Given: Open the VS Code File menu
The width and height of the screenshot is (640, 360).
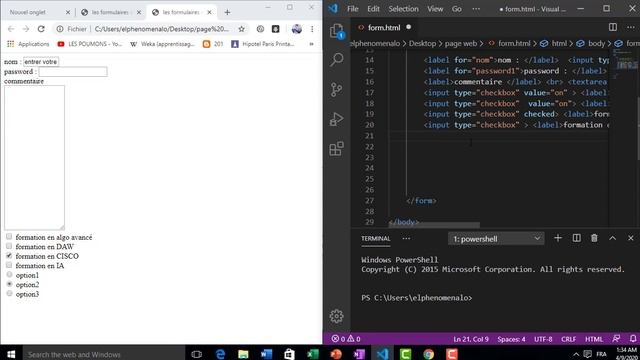Looking at the screenshot, I should 353,9.
